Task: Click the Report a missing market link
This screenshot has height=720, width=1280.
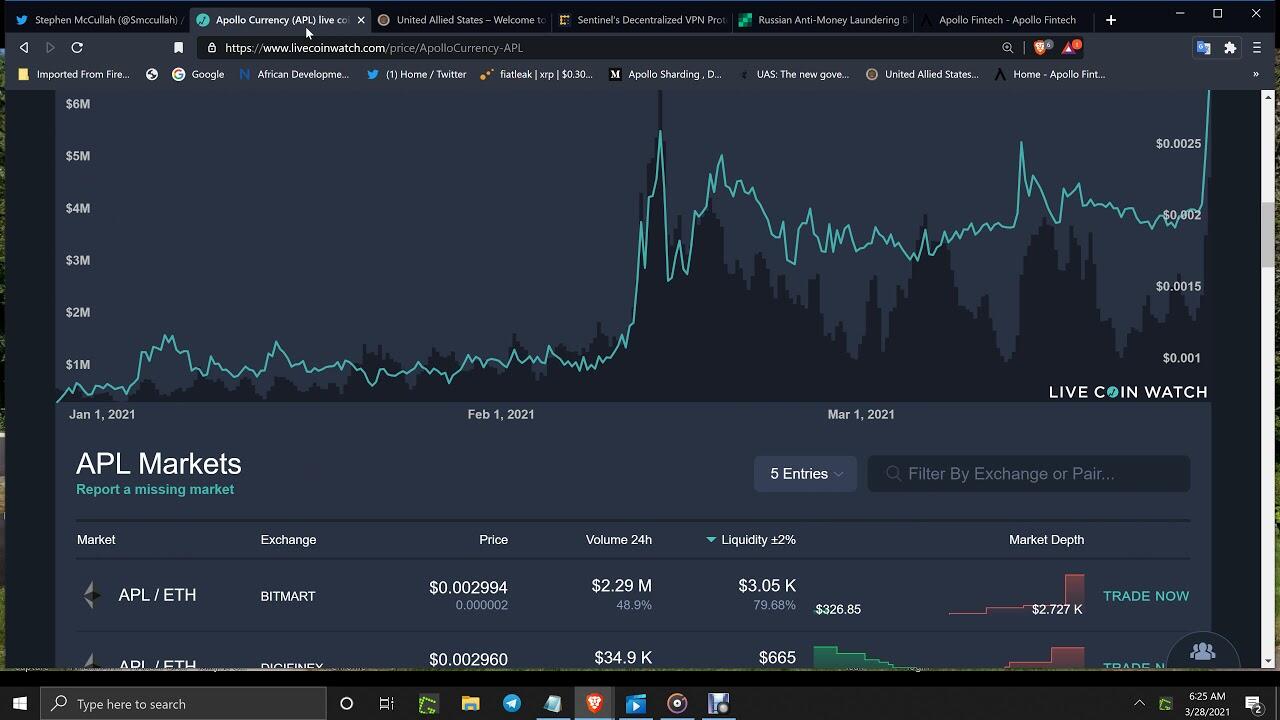Action: (x=155, y=490)
